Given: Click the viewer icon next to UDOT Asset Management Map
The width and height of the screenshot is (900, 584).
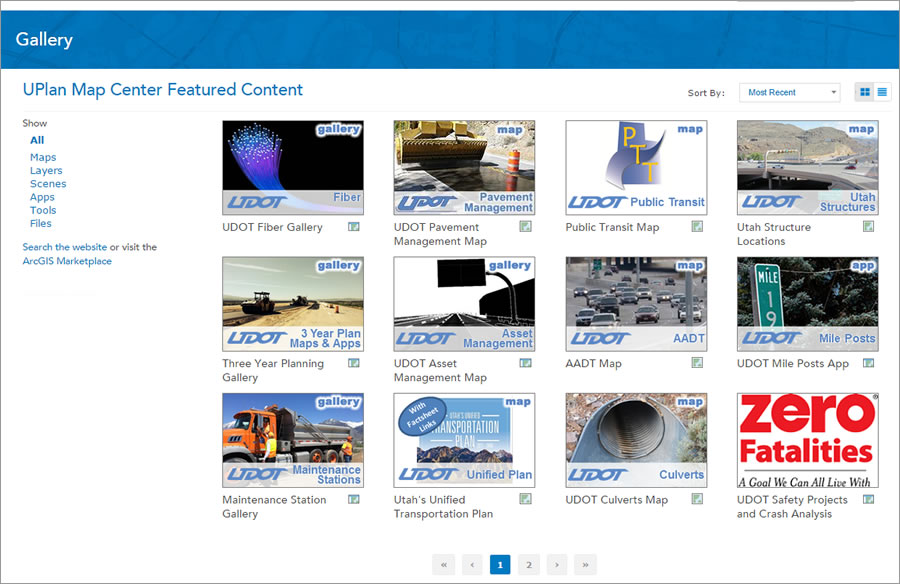Looking at the screenshot, I should tap(524, 363).
